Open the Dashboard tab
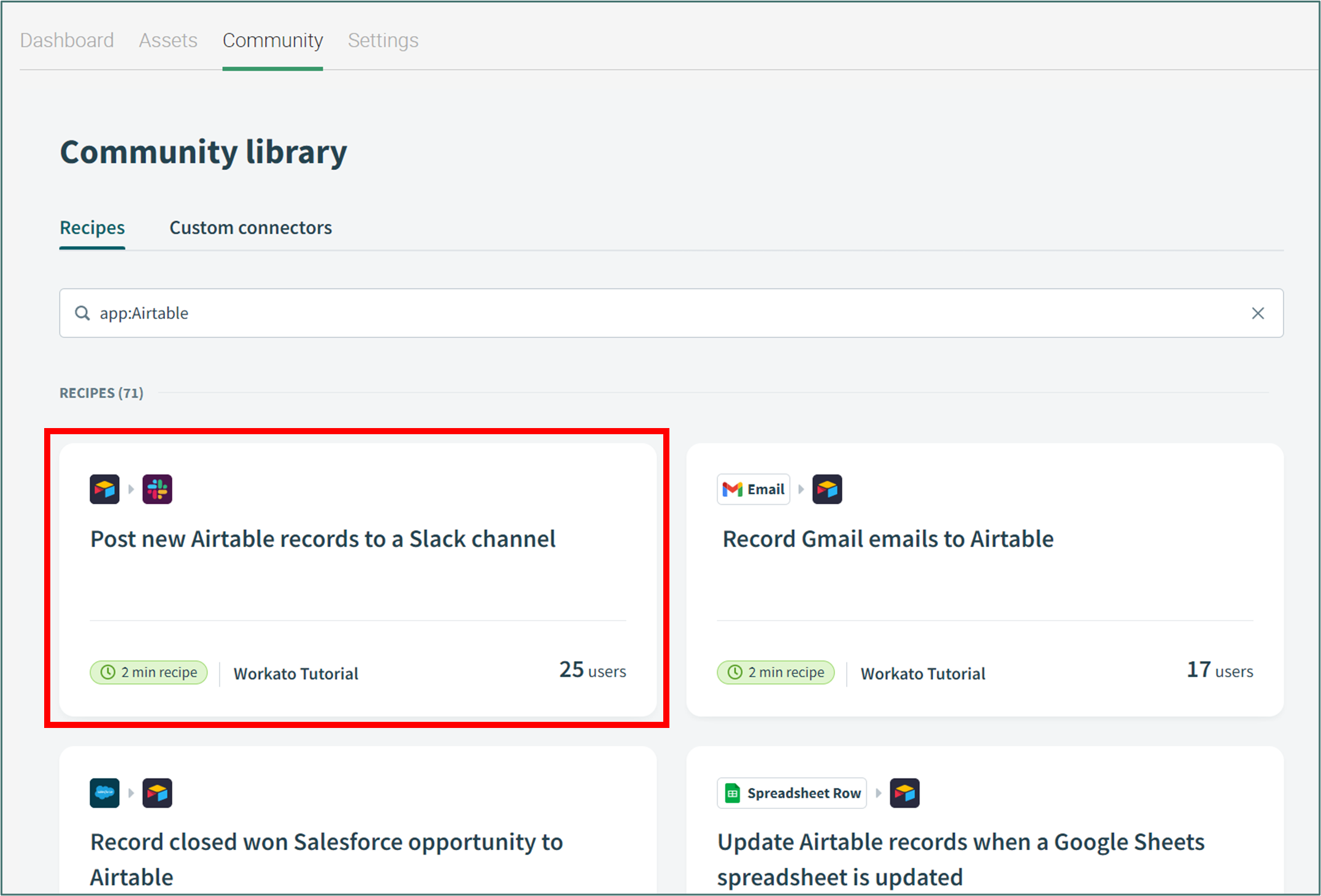The width and height of the screenshot is (1321, 896). 67,40
